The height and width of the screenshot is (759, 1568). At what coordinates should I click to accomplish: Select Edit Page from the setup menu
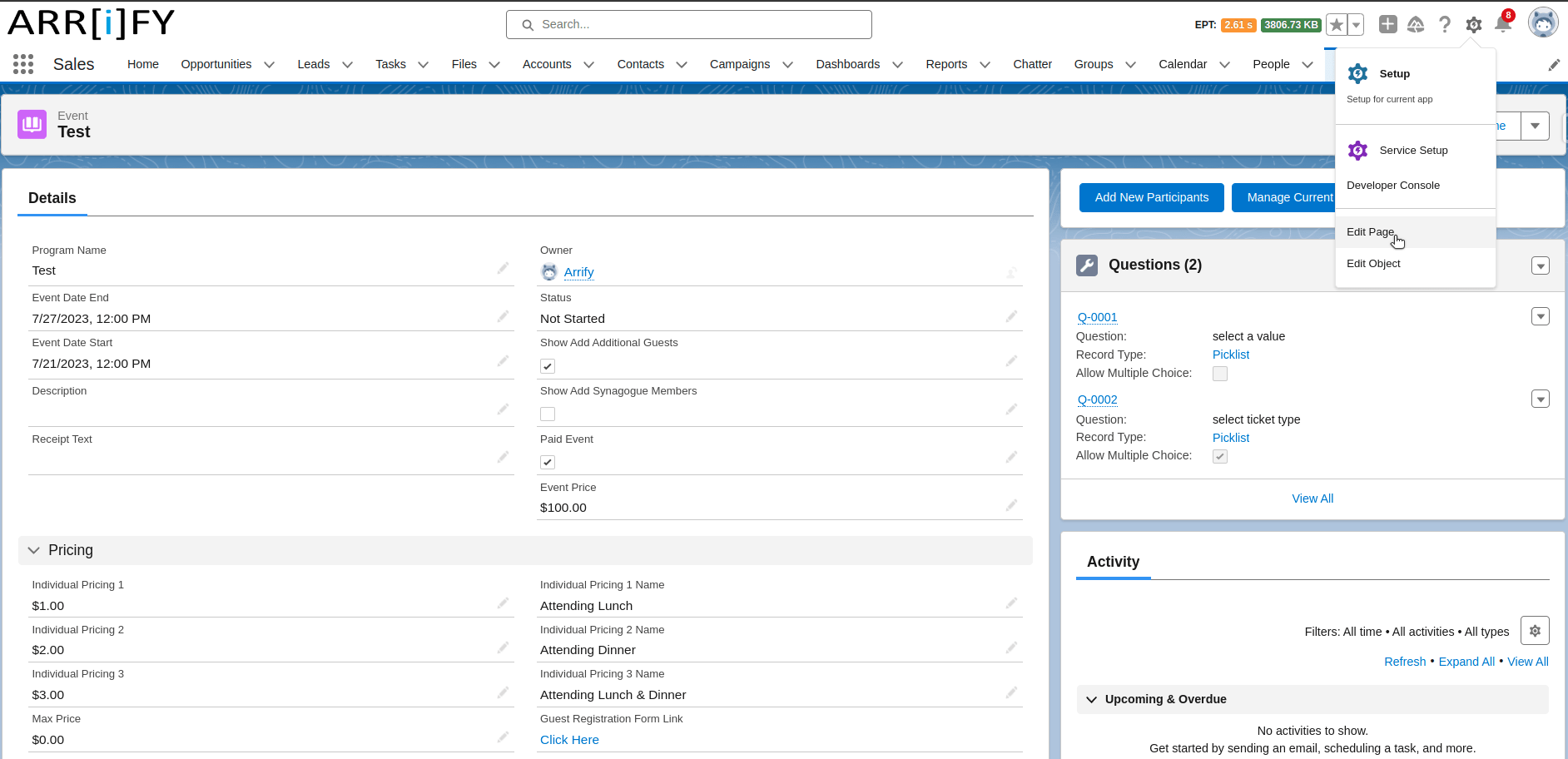(1370, 231)
